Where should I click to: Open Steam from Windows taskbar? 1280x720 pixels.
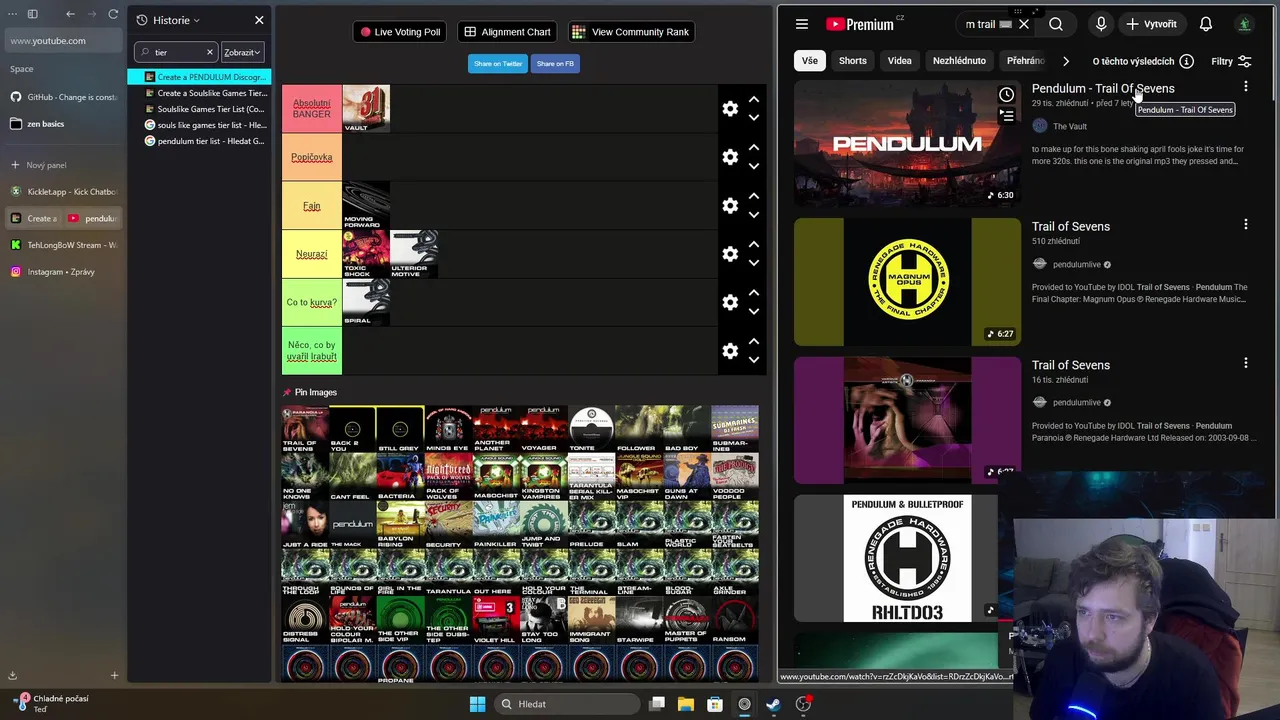773,704
